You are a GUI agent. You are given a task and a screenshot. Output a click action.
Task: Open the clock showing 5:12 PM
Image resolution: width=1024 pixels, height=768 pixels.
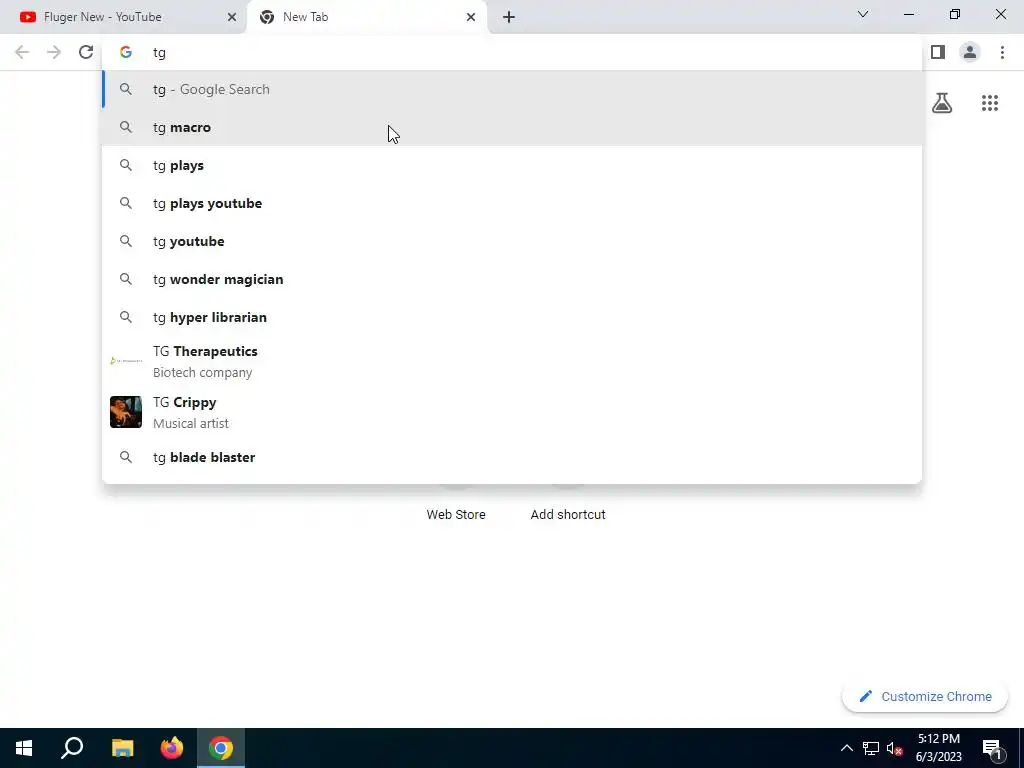click(x=938, y=748)
